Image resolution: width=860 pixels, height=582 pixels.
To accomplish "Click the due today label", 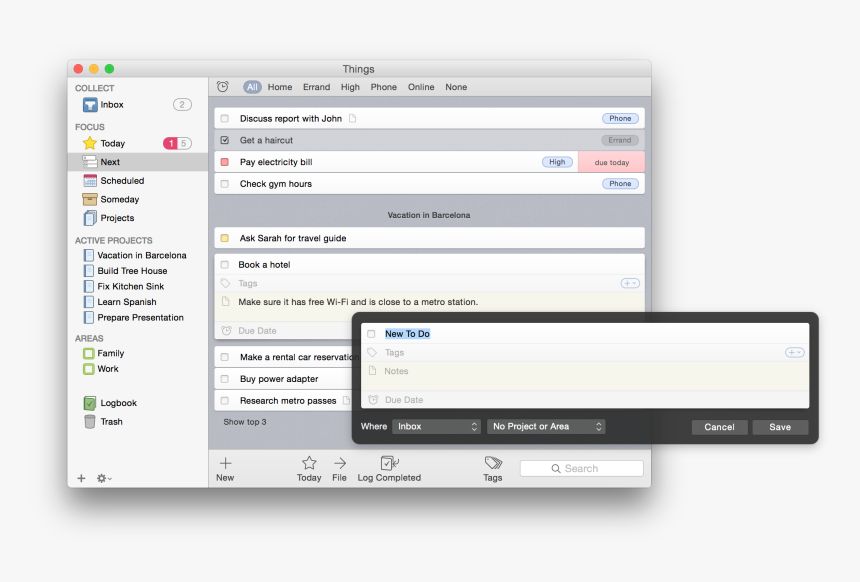I will [612, 162].
